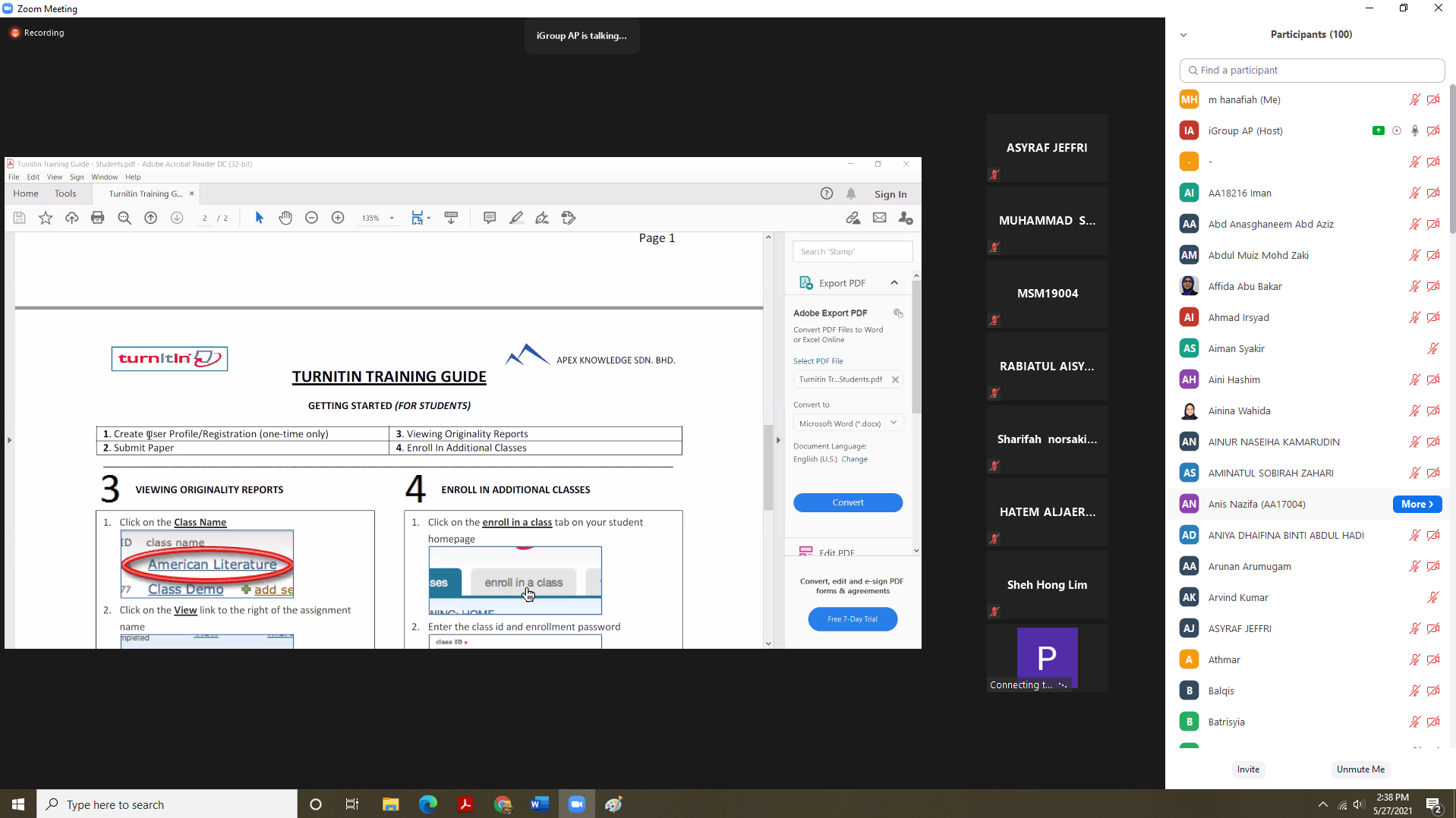Click the Change document language link
This screenshot has width=1456, height=818.
854,459
